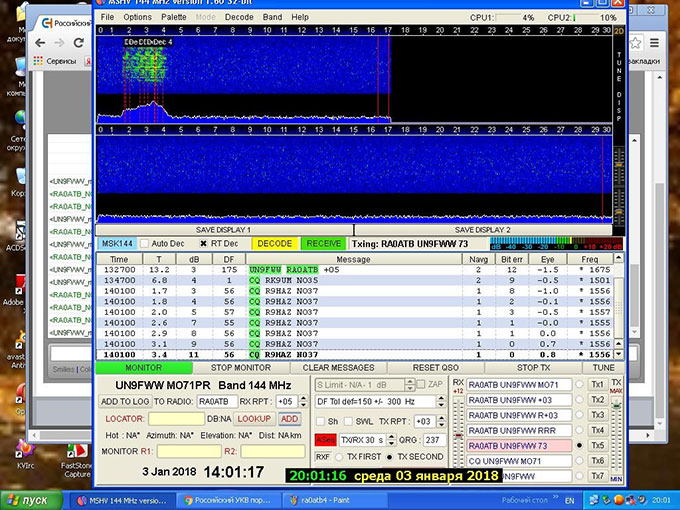Click the TUNE button
The image size is (680, 510).
(x=604, y=368)
